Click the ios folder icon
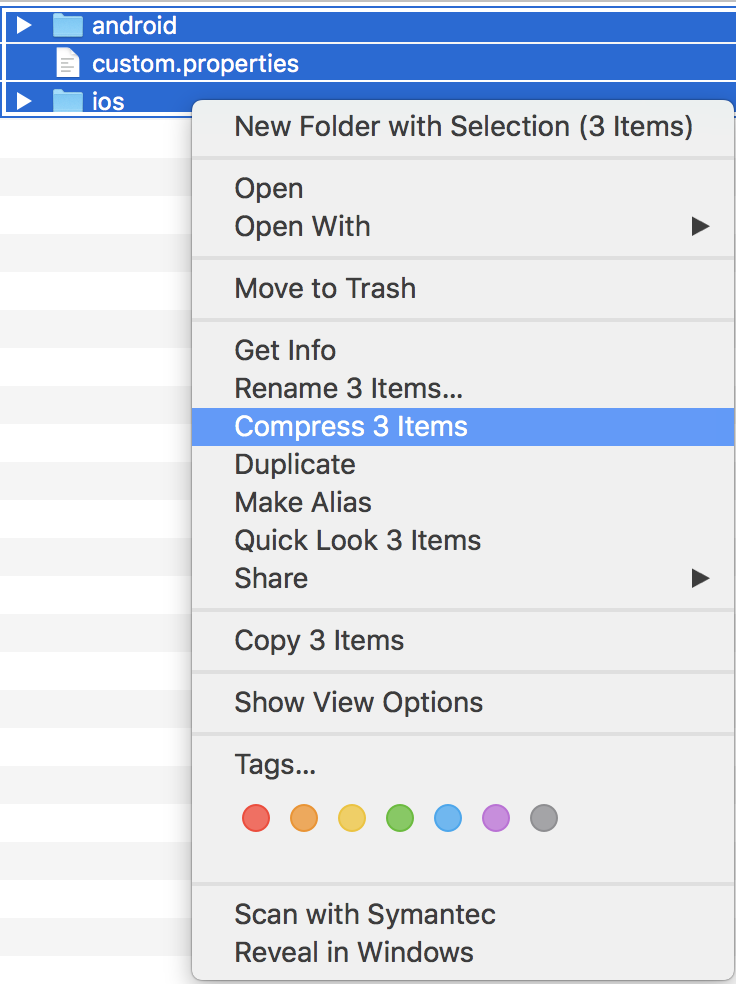 coord(68,100)
